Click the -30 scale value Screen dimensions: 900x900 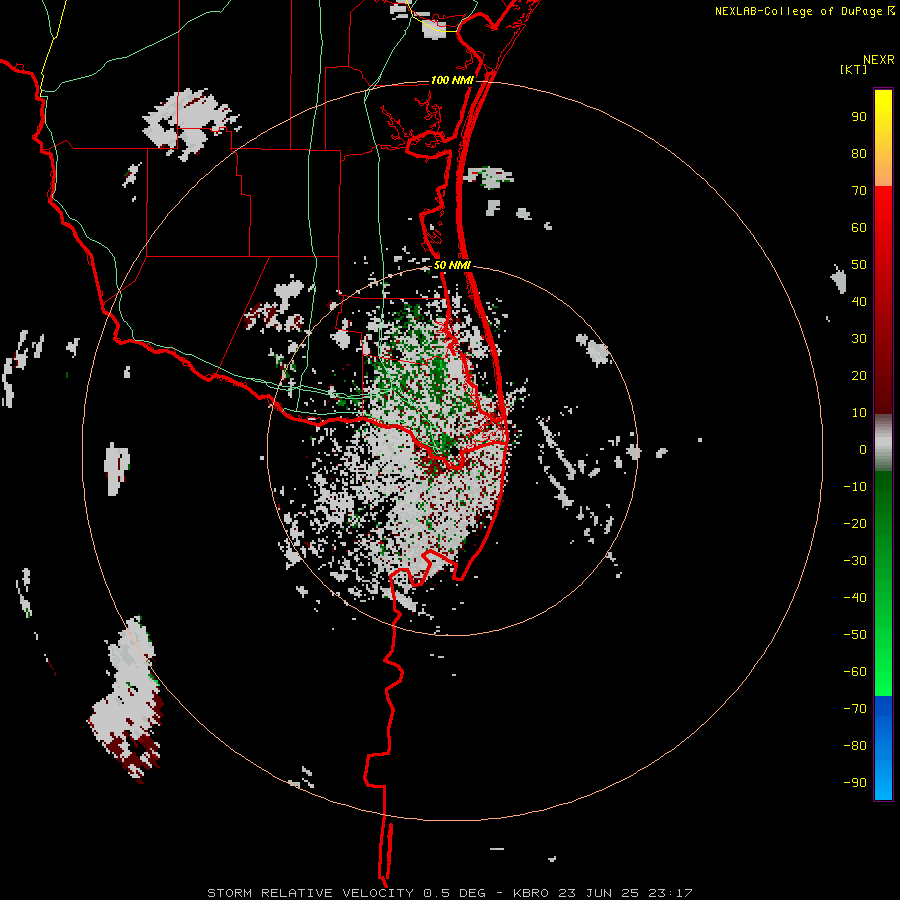pos(855,561)
